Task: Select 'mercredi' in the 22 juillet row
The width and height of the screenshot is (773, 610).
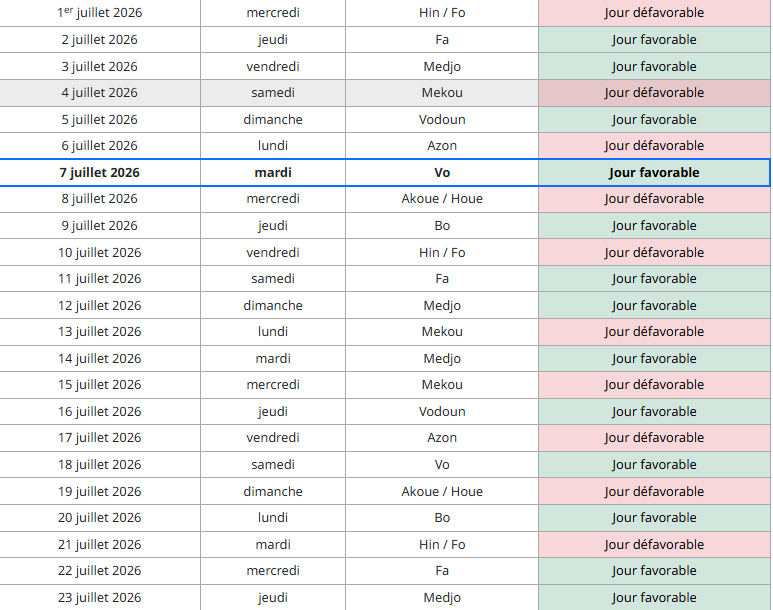Action: [x=273, y=571]
